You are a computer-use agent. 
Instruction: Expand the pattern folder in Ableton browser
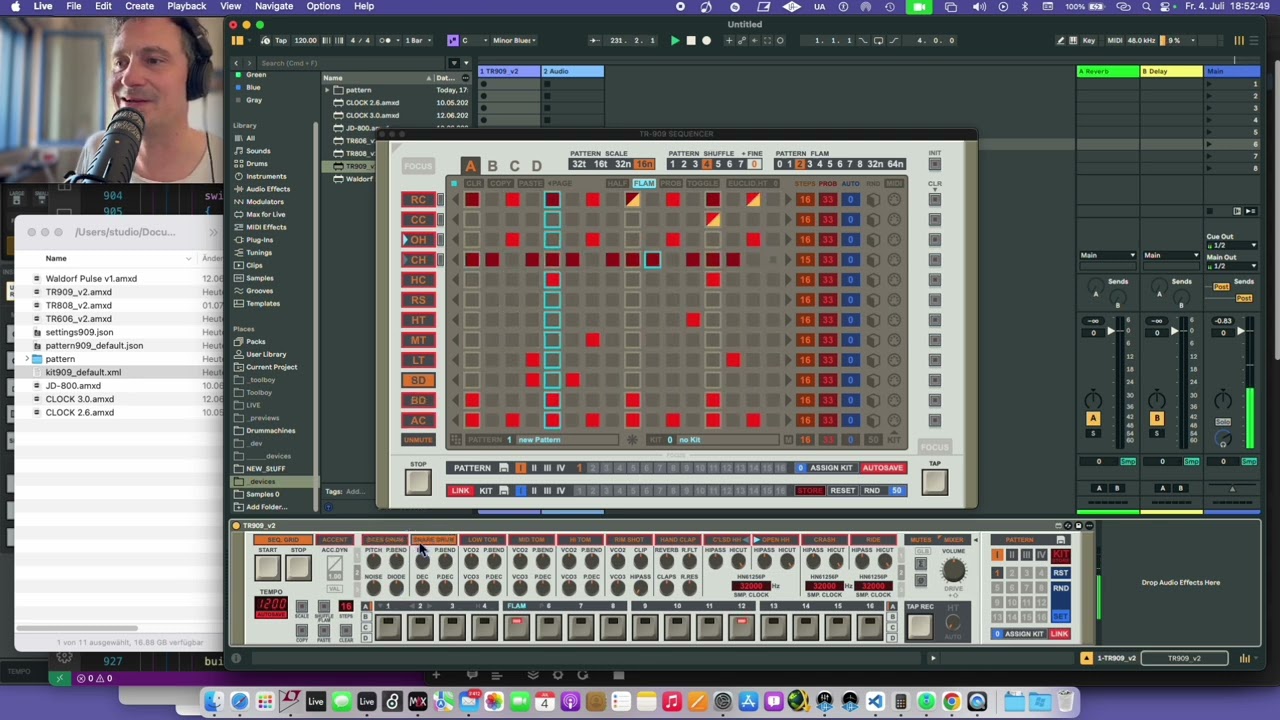[x=327, y=90]
